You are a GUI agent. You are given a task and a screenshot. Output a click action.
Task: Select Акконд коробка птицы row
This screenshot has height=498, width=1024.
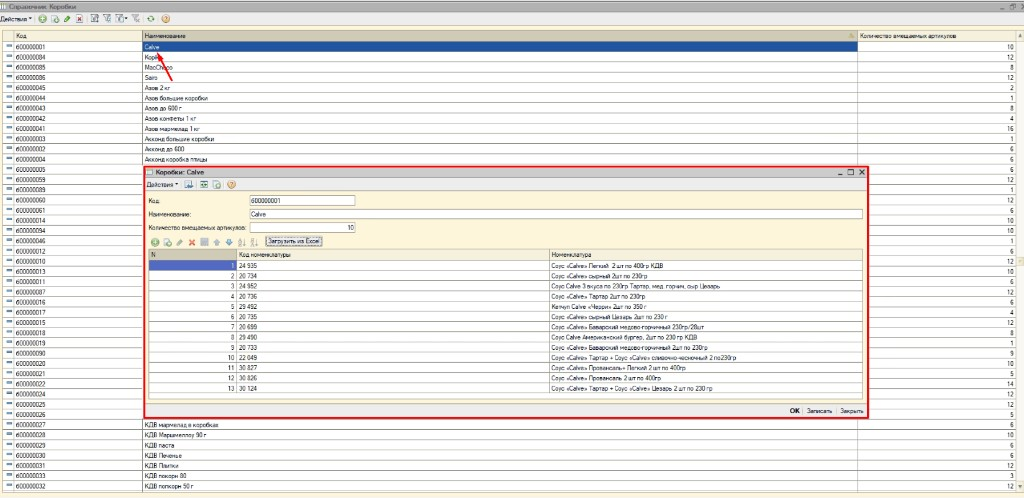click(509, 159)
